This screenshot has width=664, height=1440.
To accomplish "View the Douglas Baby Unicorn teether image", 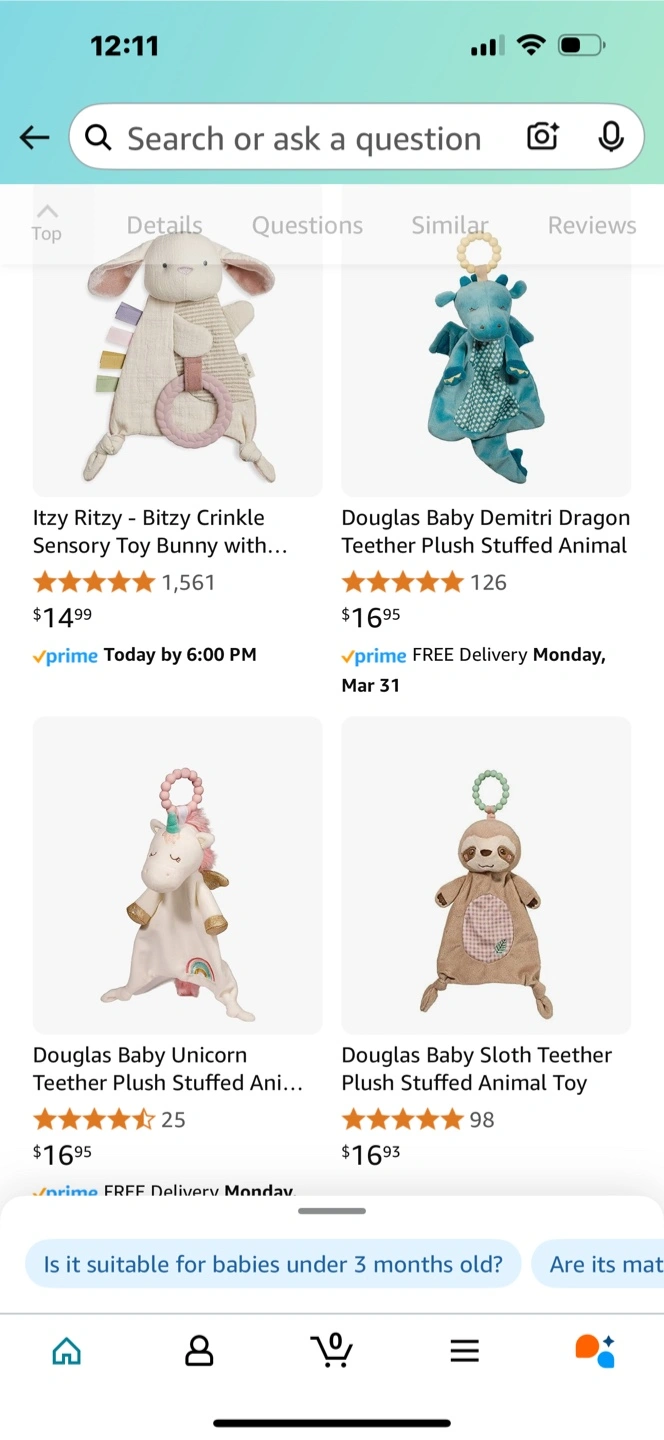I will 178,875.
